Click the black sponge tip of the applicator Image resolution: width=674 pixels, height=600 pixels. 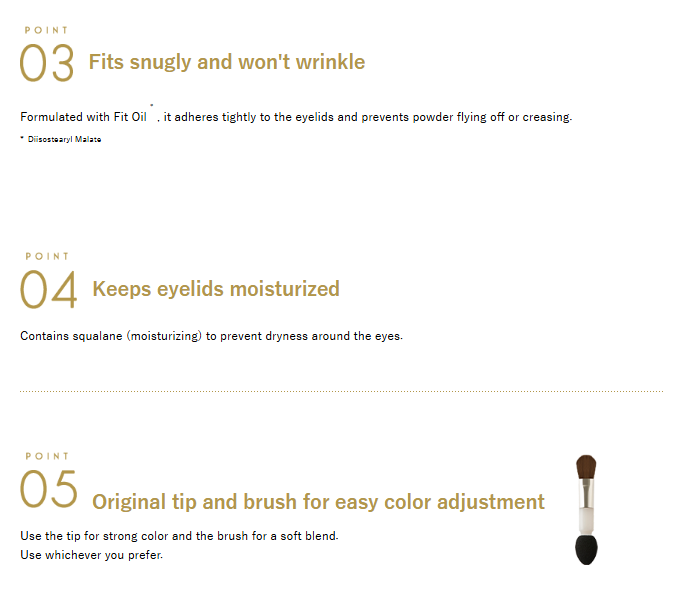[x=585, y=550]
